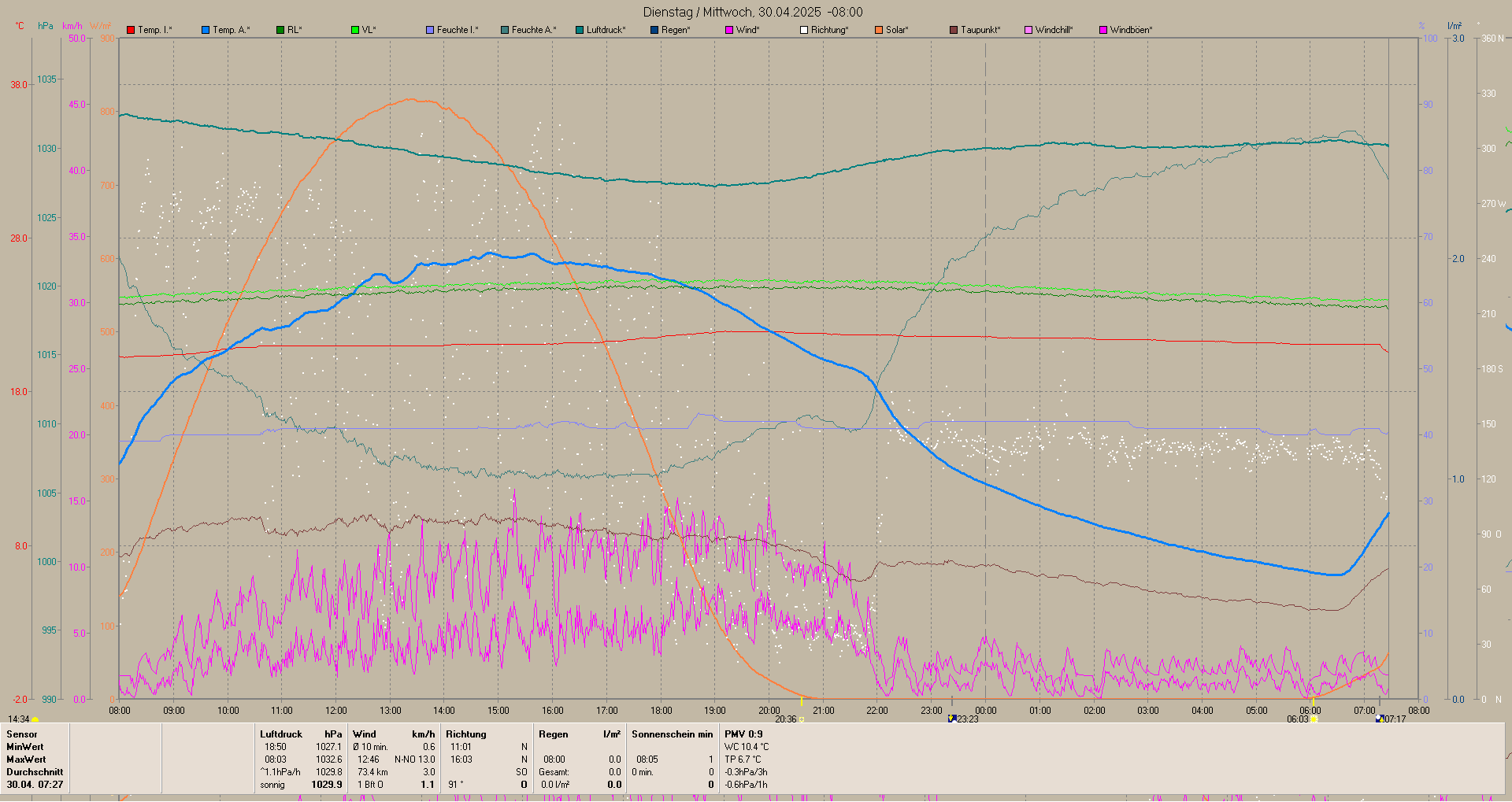The height and width of the screenshot is (802, 1512).
Task: Click the 'Richtung' column header
Action: click(x=466, y=734)
